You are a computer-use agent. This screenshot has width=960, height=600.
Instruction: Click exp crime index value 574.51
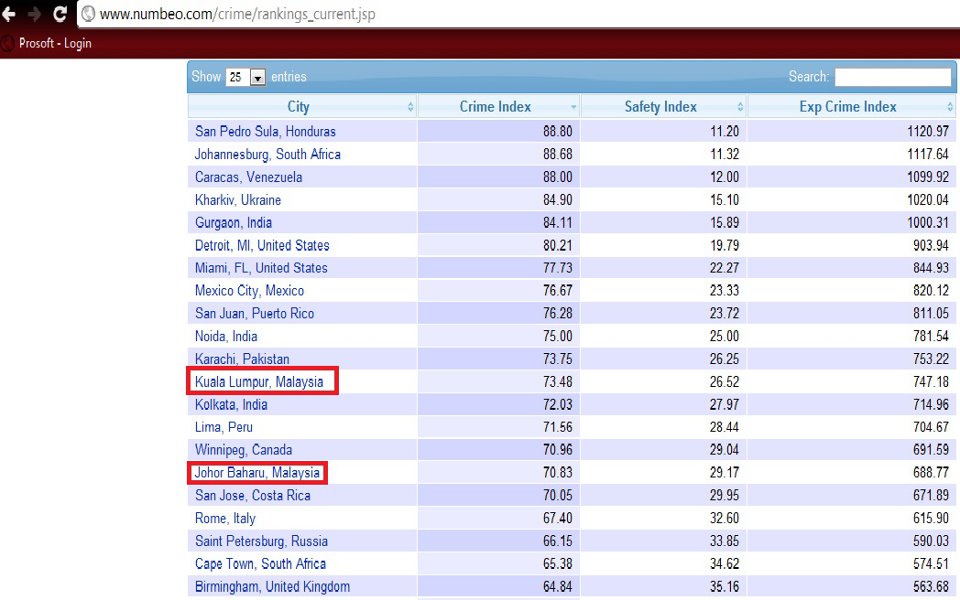pos(931,564)
